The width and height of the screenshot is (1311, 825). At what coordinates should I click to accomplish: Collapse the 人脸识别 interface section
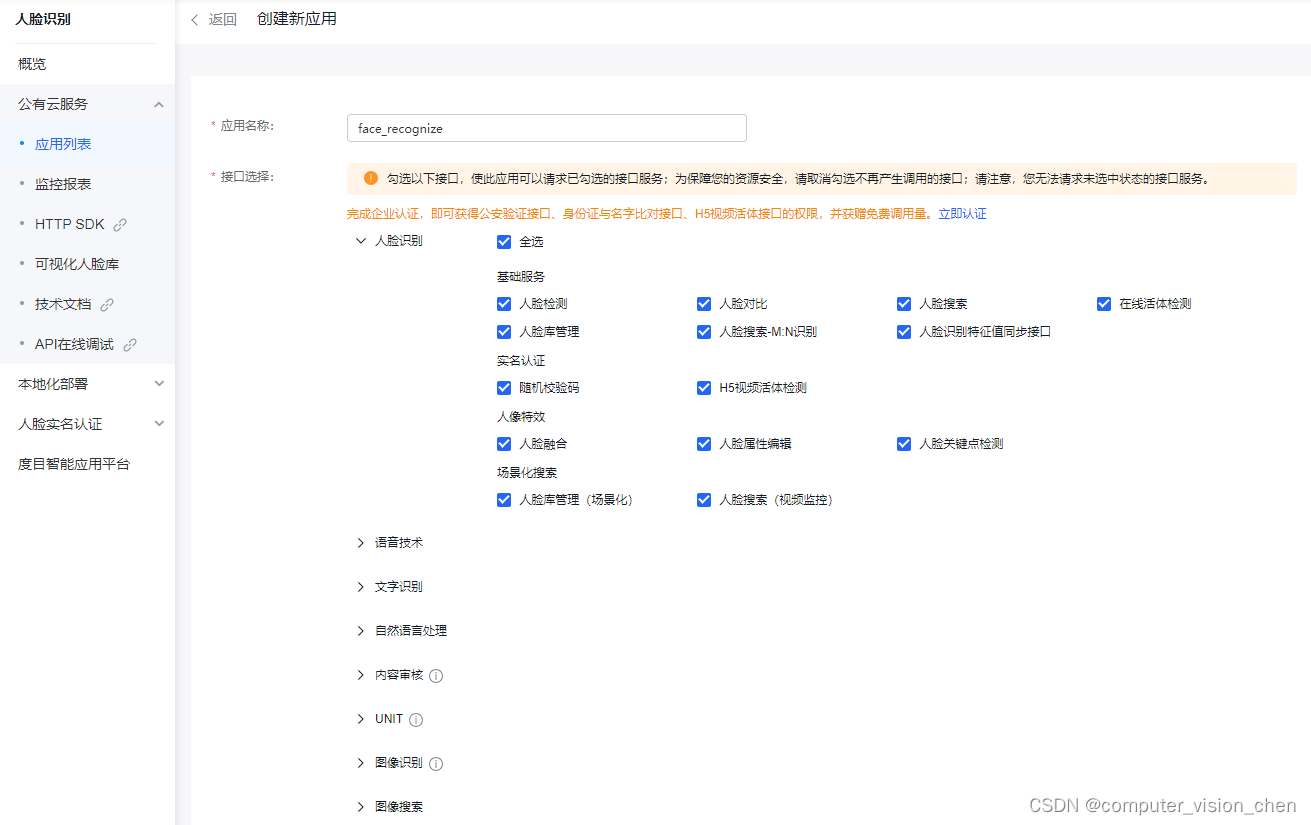[x=361, y=241]
